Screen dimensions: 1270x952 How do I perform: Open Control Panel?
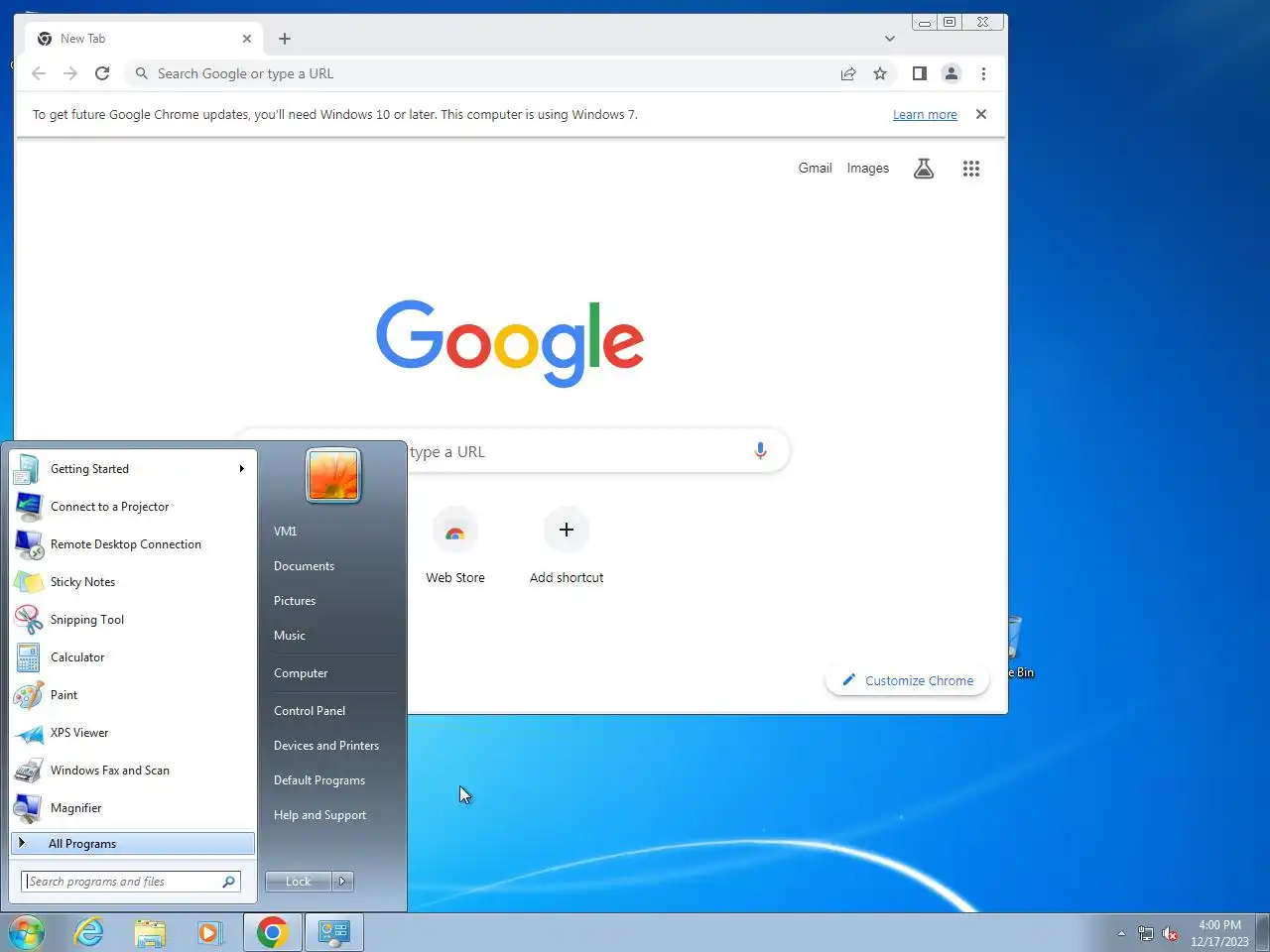click(310, 711)
